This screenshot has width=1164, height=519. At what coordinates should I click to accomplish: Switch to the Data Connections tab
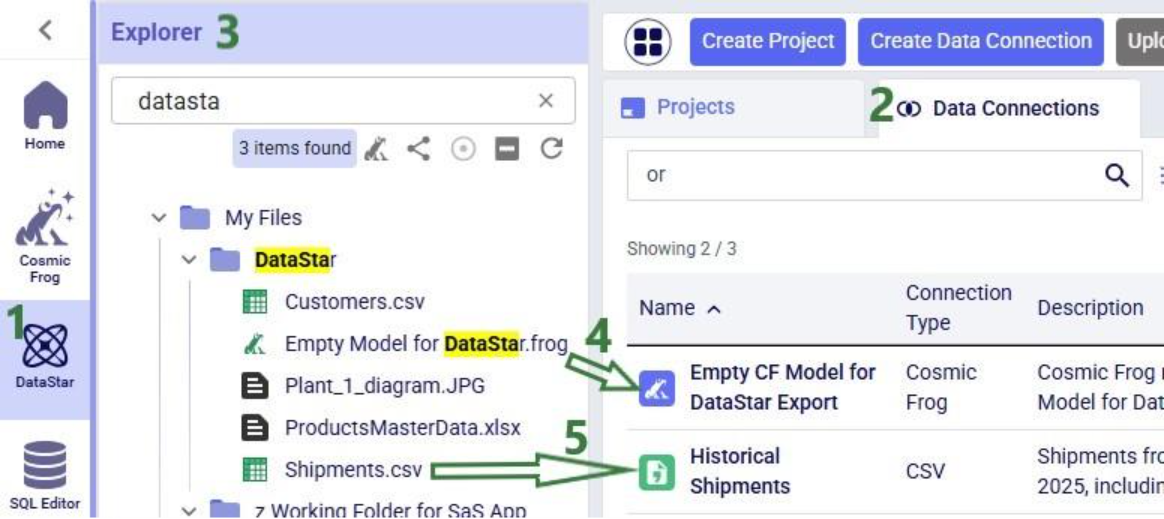(998, 108)
